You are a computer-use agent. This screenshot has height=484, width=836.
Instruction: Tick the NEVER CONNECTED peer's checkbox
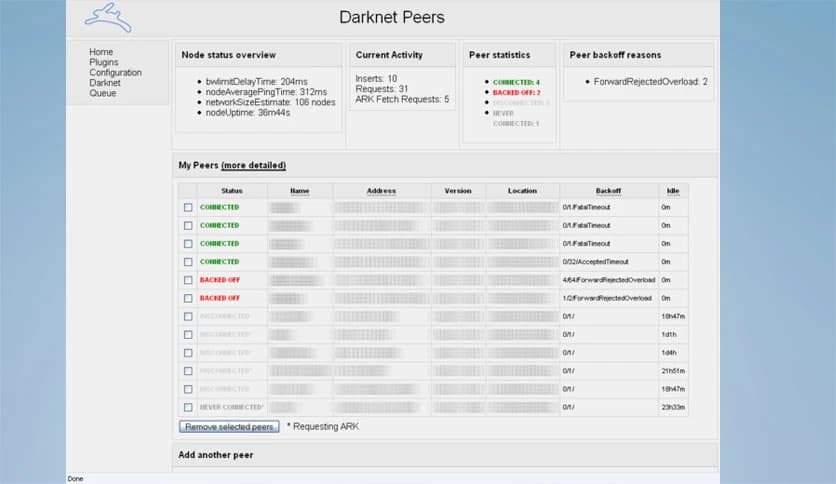pyautogui.click(x=188, y=407)
